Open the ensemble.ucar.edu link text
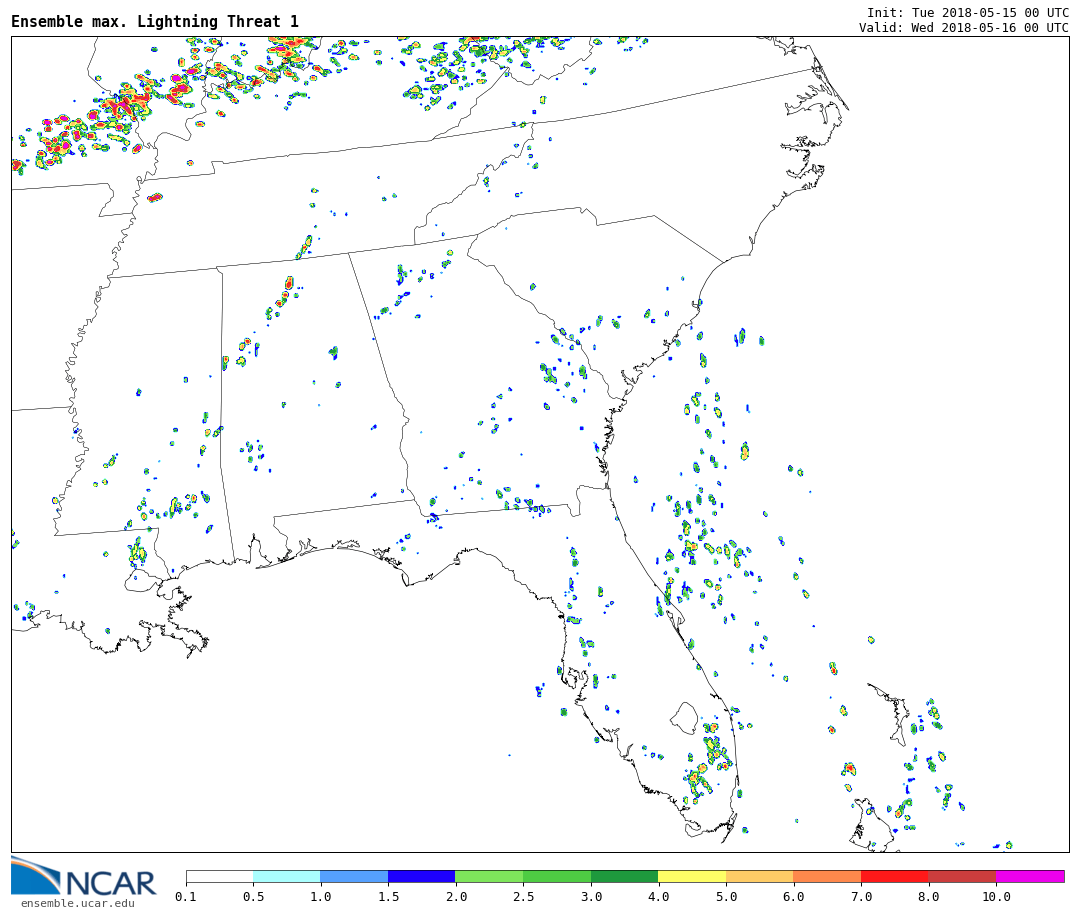The height and width of the screenshot is (915, 1080). click(x=78, y=903)
